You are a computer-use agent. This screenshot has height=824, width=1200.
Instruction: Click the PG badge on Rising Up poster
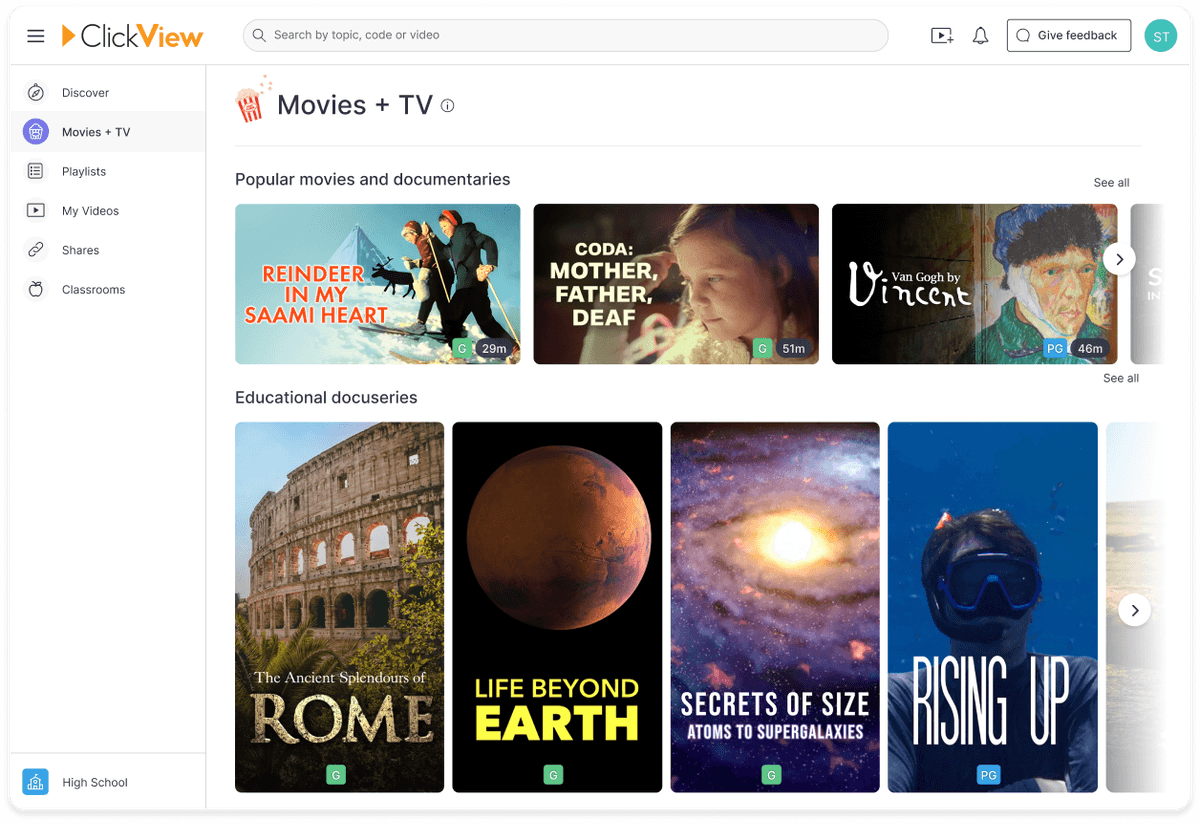coord(989,774)
